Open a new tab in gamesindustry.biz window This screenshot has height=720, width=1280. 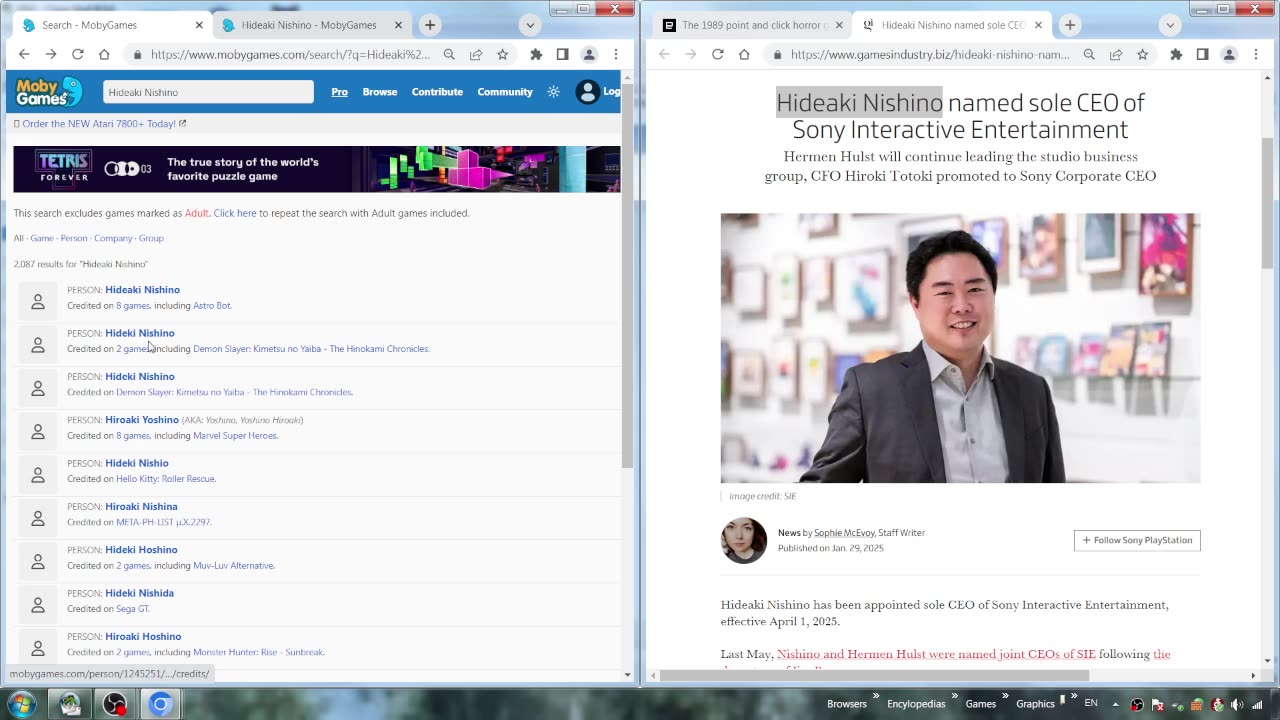point(1070,25)
